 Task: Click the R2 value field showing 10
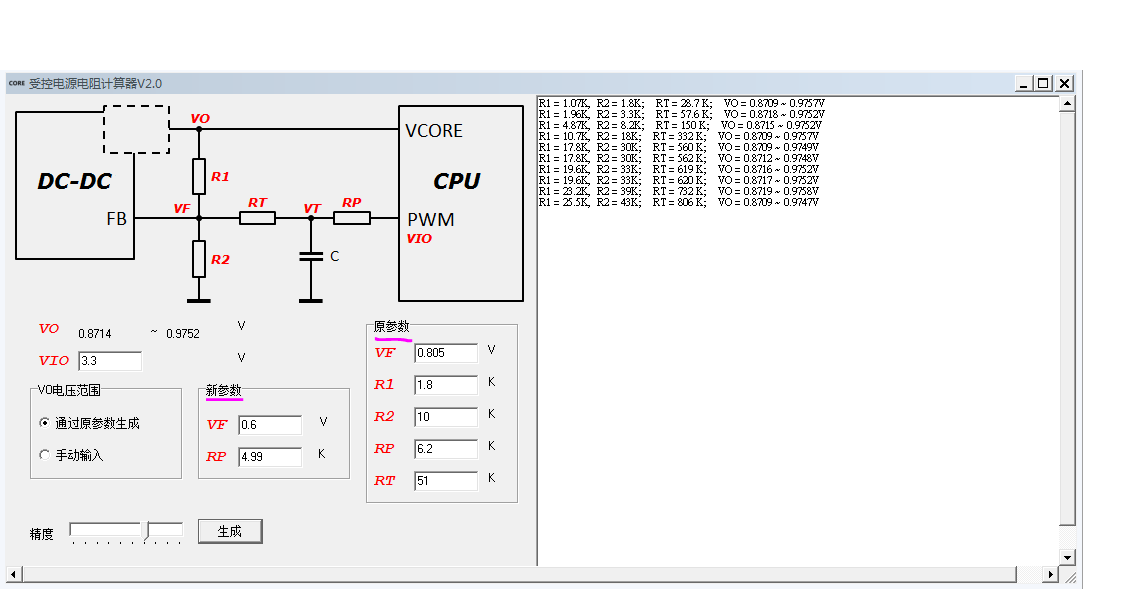(445, 417)
